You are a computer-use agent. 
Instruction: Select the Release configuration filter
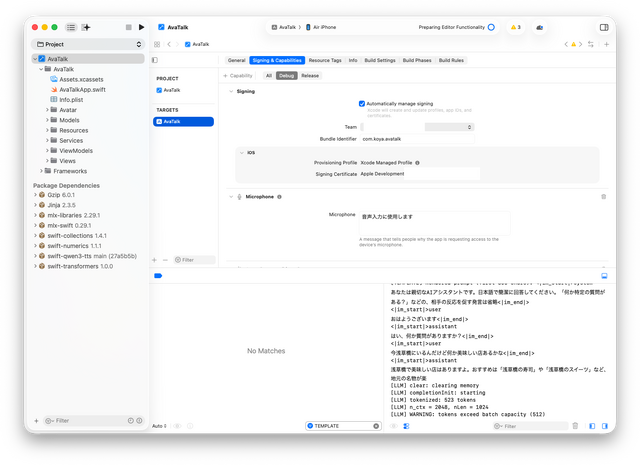(x=310, y=75)
